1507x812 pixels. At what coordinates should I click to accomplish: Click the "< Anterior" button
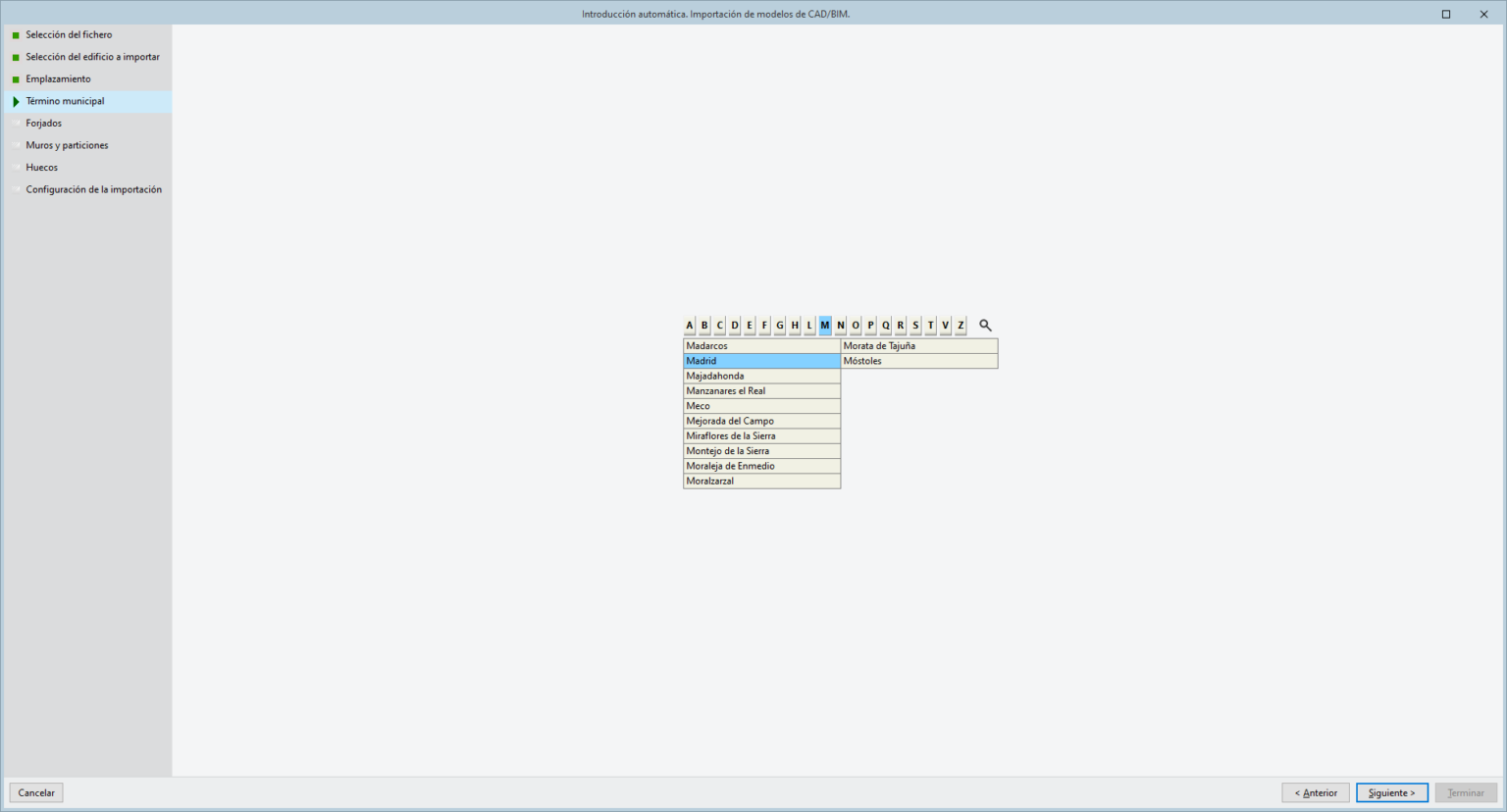click(1315, 792)
